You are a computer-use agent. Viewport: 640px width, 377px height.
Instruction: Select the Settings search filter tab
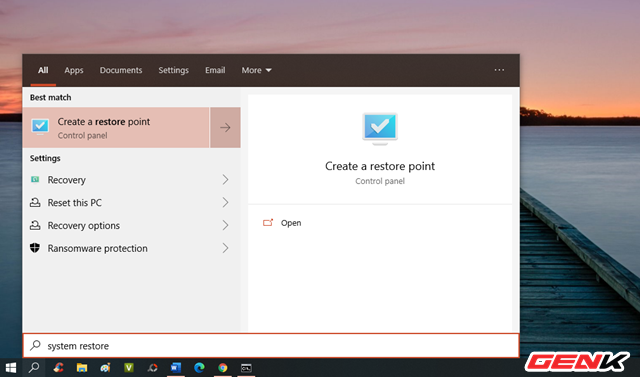click(173, 70)
